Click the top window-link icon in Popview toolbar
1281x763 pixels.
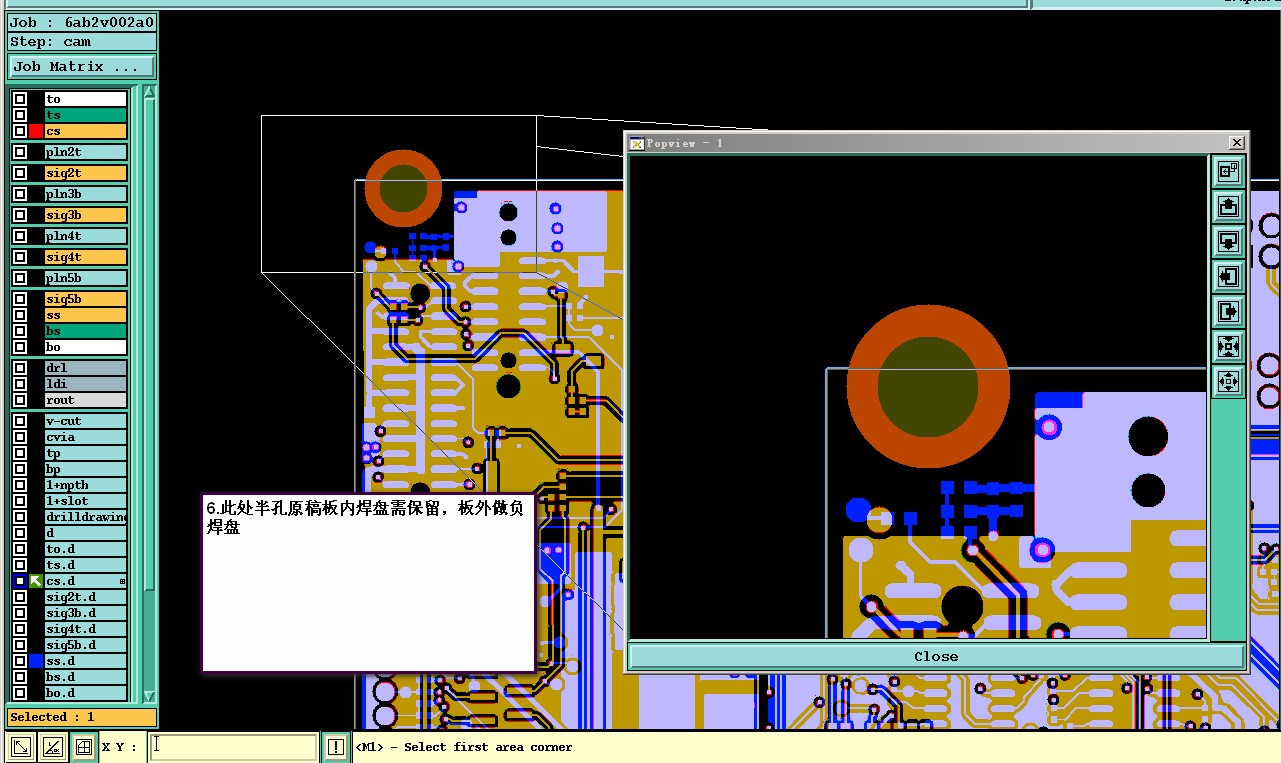click(1228, 172)
